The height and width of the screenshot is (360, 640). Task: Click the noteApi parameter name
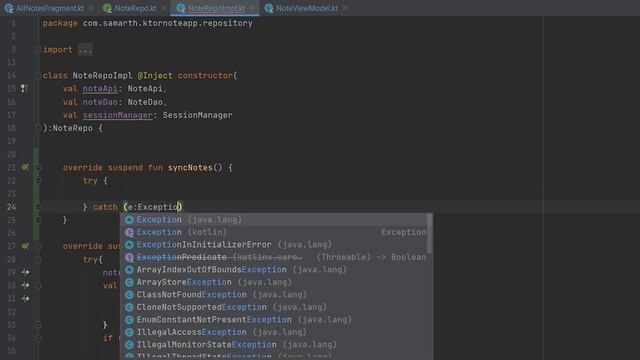[x=100, y=89]
